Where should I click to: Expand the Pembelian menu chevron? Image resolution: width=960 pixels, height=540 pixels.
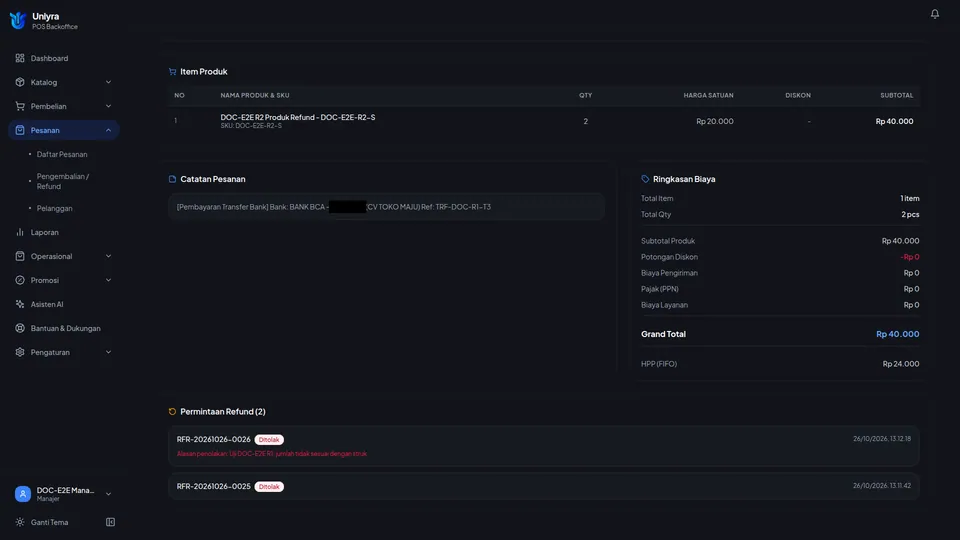pyautogui.click(x=108, y=106)
